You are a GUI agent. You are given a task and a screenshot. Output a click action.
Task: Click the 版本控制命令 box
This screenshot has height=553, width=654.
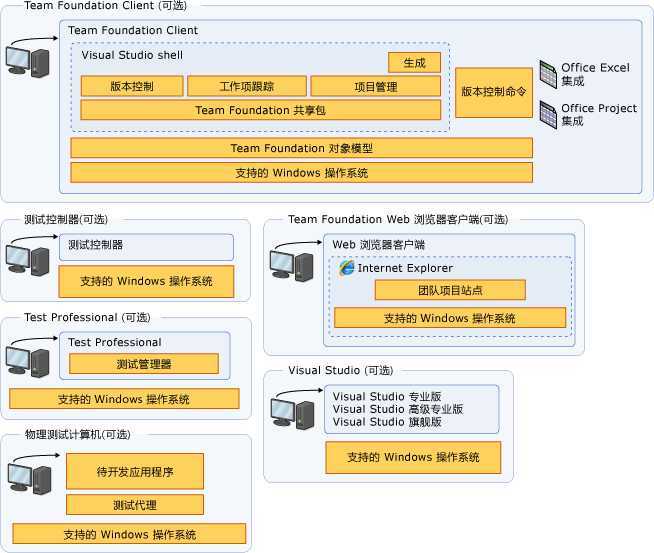pyautogui.click(x=494, y=92)
